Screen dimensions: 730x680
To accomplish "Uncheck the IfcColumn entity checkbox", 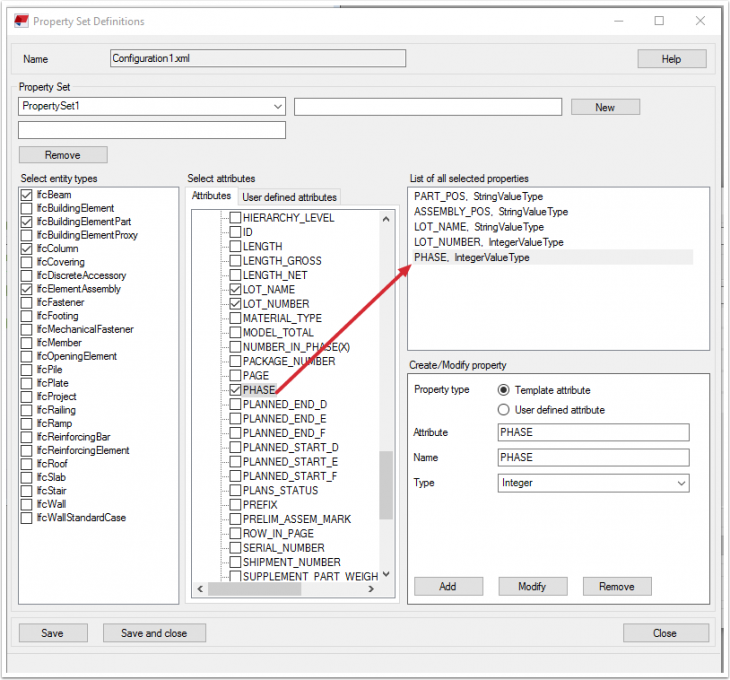I will click(27, 248).
